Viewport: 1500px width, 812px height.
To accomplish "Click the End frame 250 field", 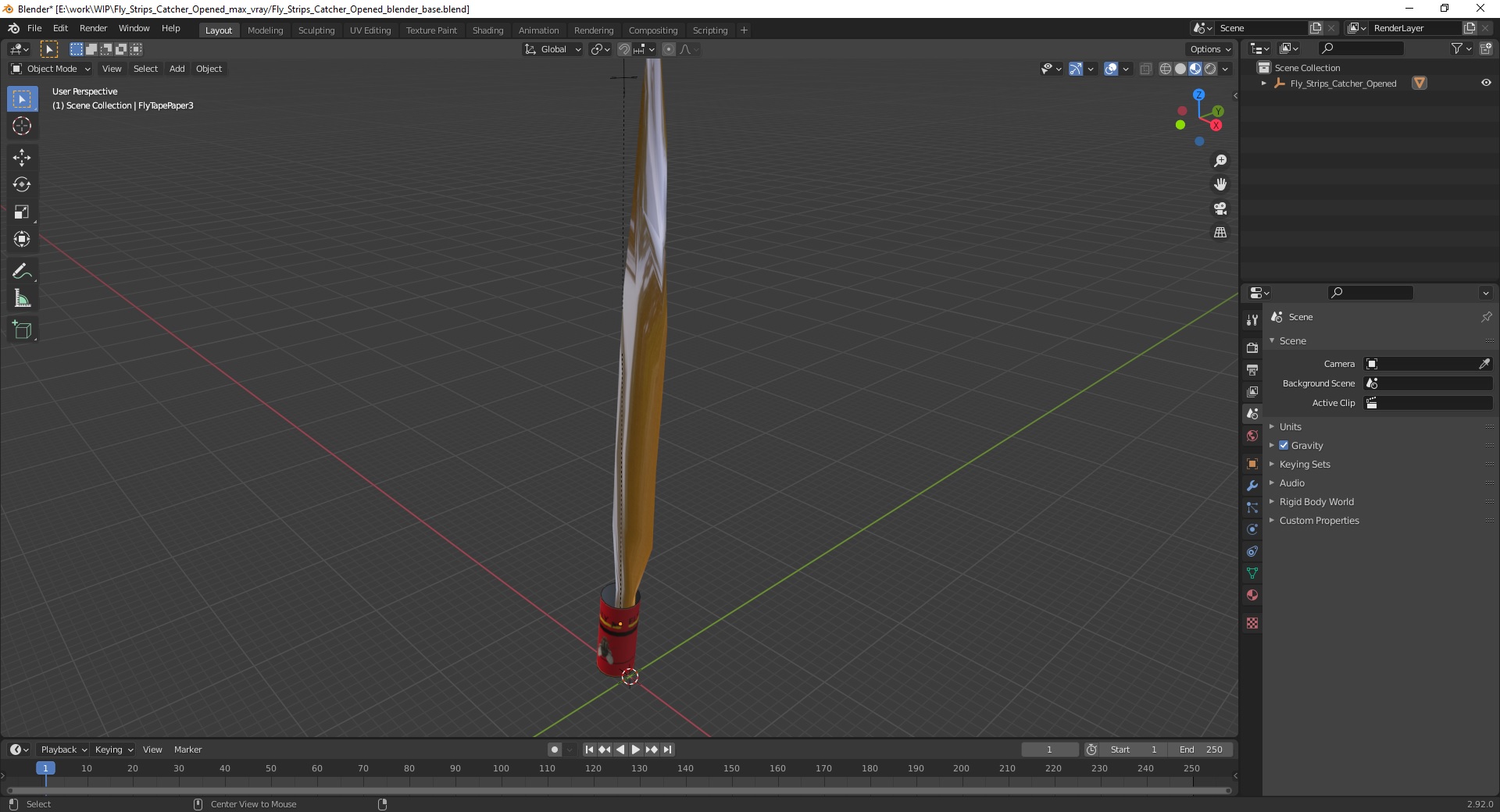I will click(x=1201, y=750).
